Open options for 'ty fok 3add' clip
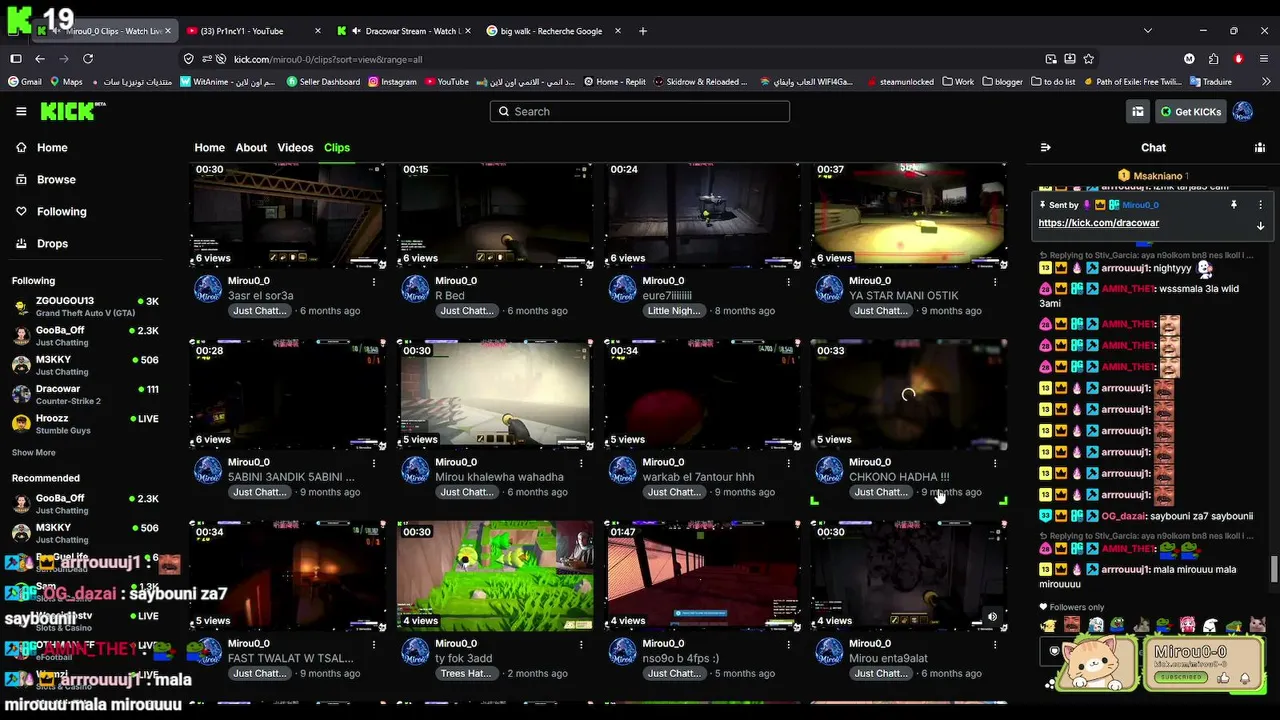Image resolution: width=1280 pixels, height=720 pixels. click(x=581, y=644)
